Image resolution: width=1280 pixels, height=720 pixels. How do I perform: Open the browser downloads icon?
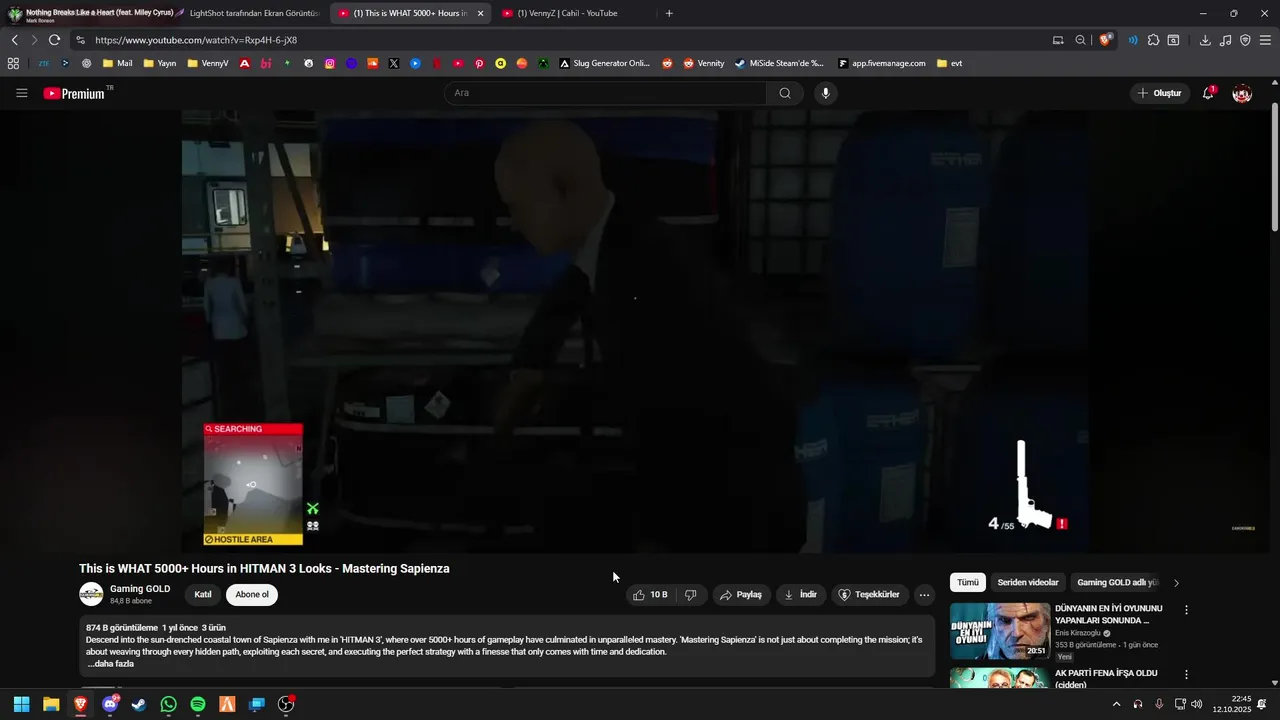point(1205,40)
